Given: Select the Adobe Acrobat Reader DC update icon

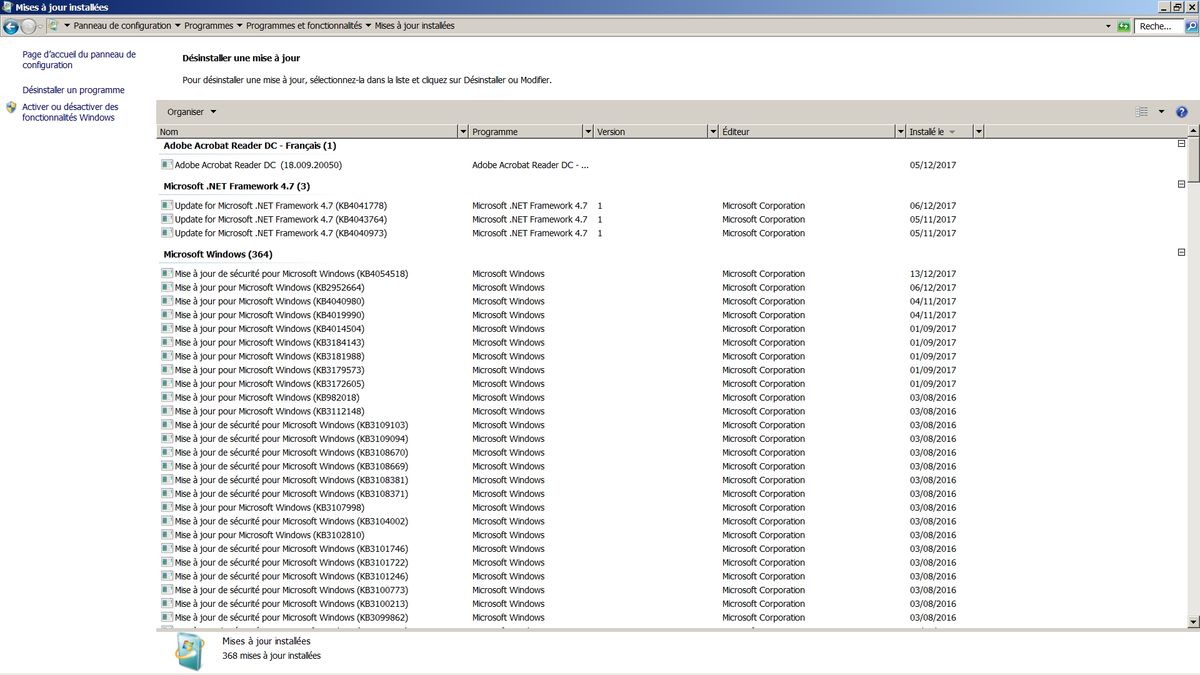Looking at the screenshot, I should 167,165.
